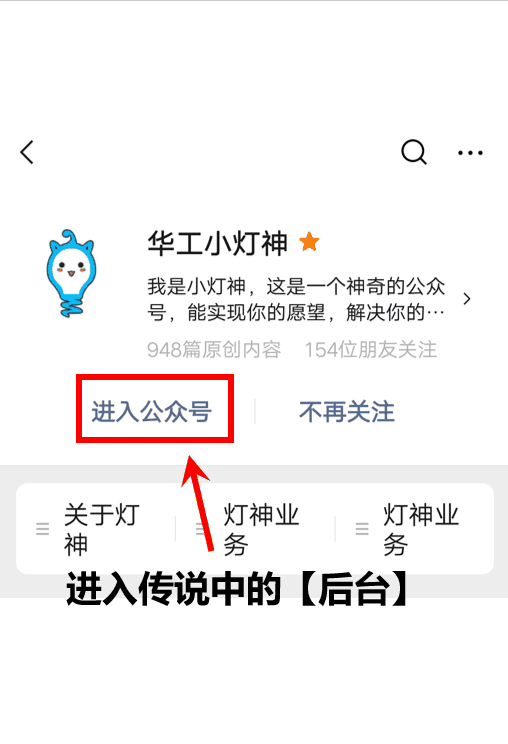The height and width of the screenshot is (744, 508).
Task: Go back using the left arrow
Action: tap(27, 152)
